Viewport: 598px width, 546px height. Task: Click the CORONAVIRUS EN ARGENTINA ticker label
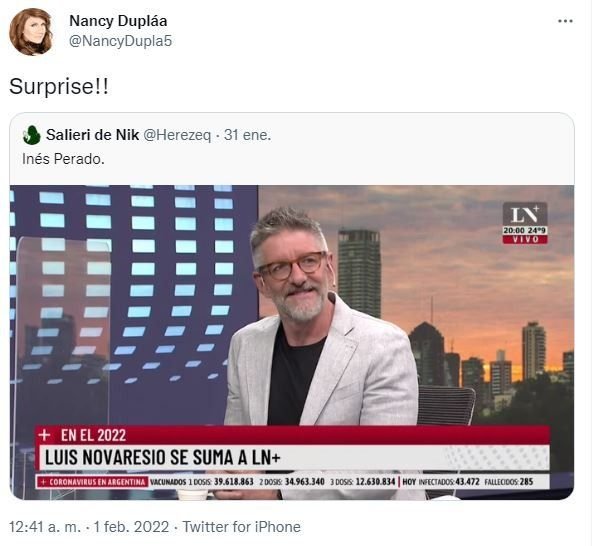[x=94, y=482]
